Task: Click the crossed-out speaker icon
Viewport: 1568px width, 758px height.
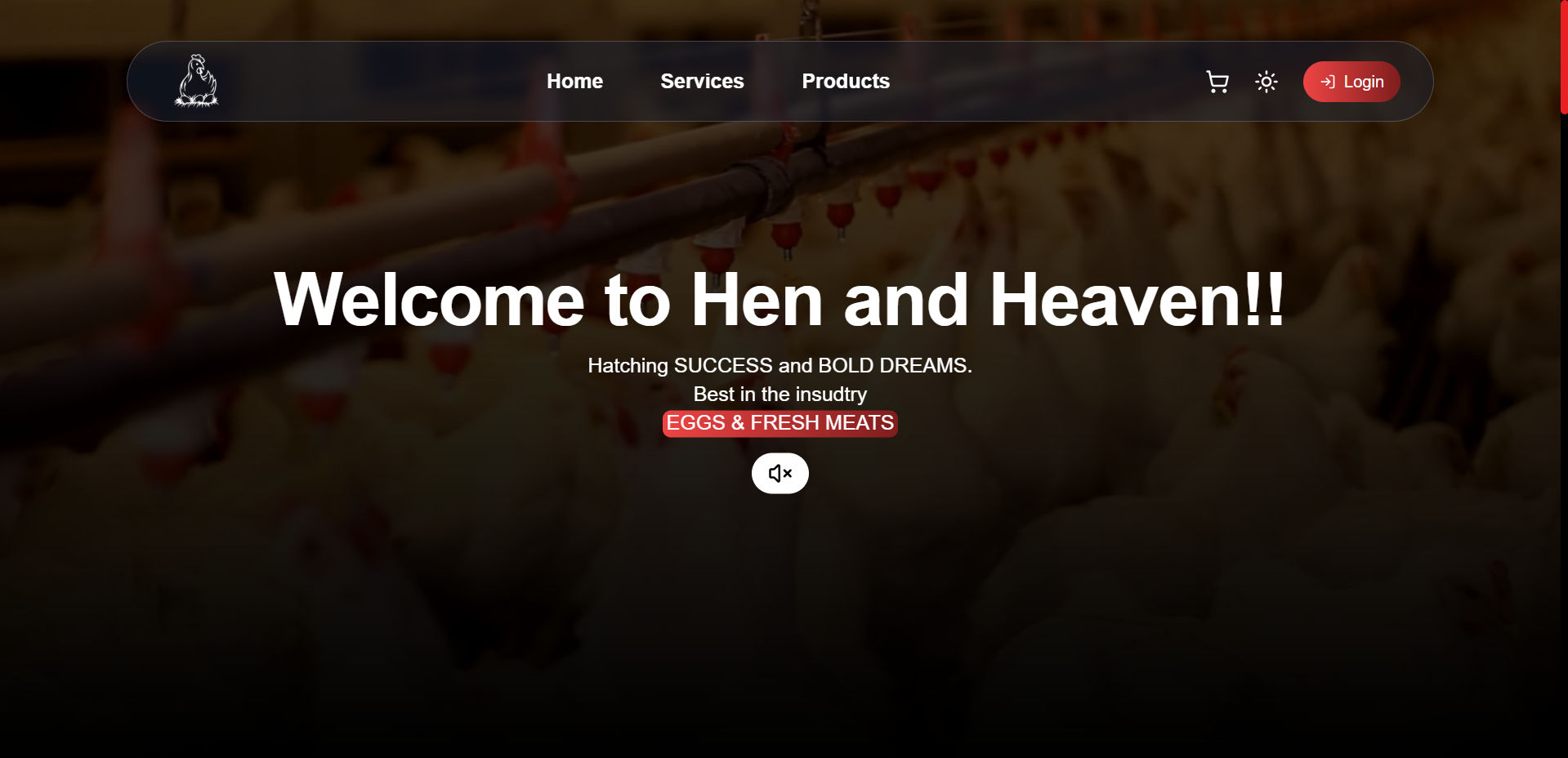Action: pyautogui.click(x=780, y=473)
